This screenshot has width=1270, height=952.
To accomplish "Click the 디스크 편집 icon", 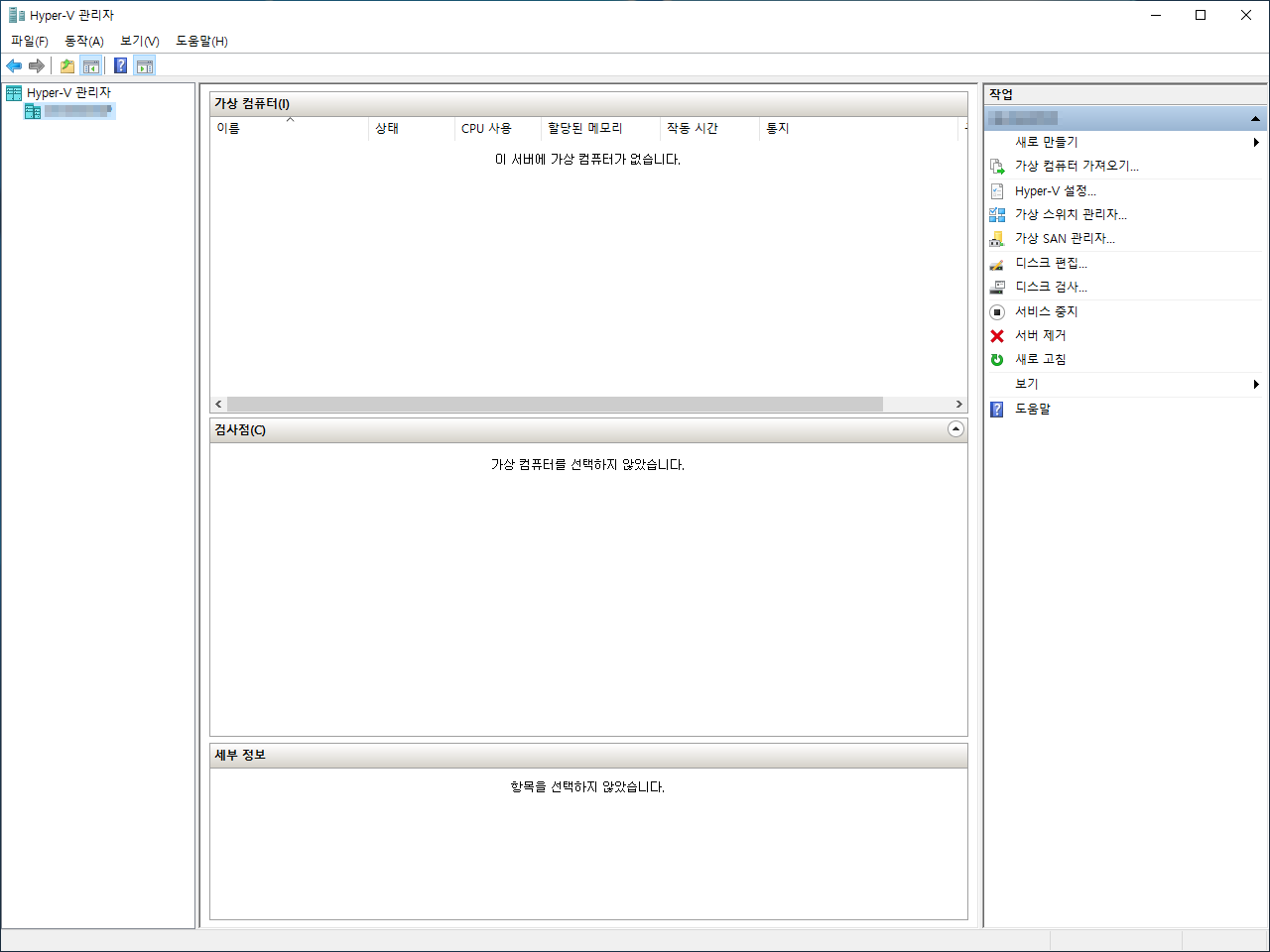I will pyautogui.click(x=997, y=264).
